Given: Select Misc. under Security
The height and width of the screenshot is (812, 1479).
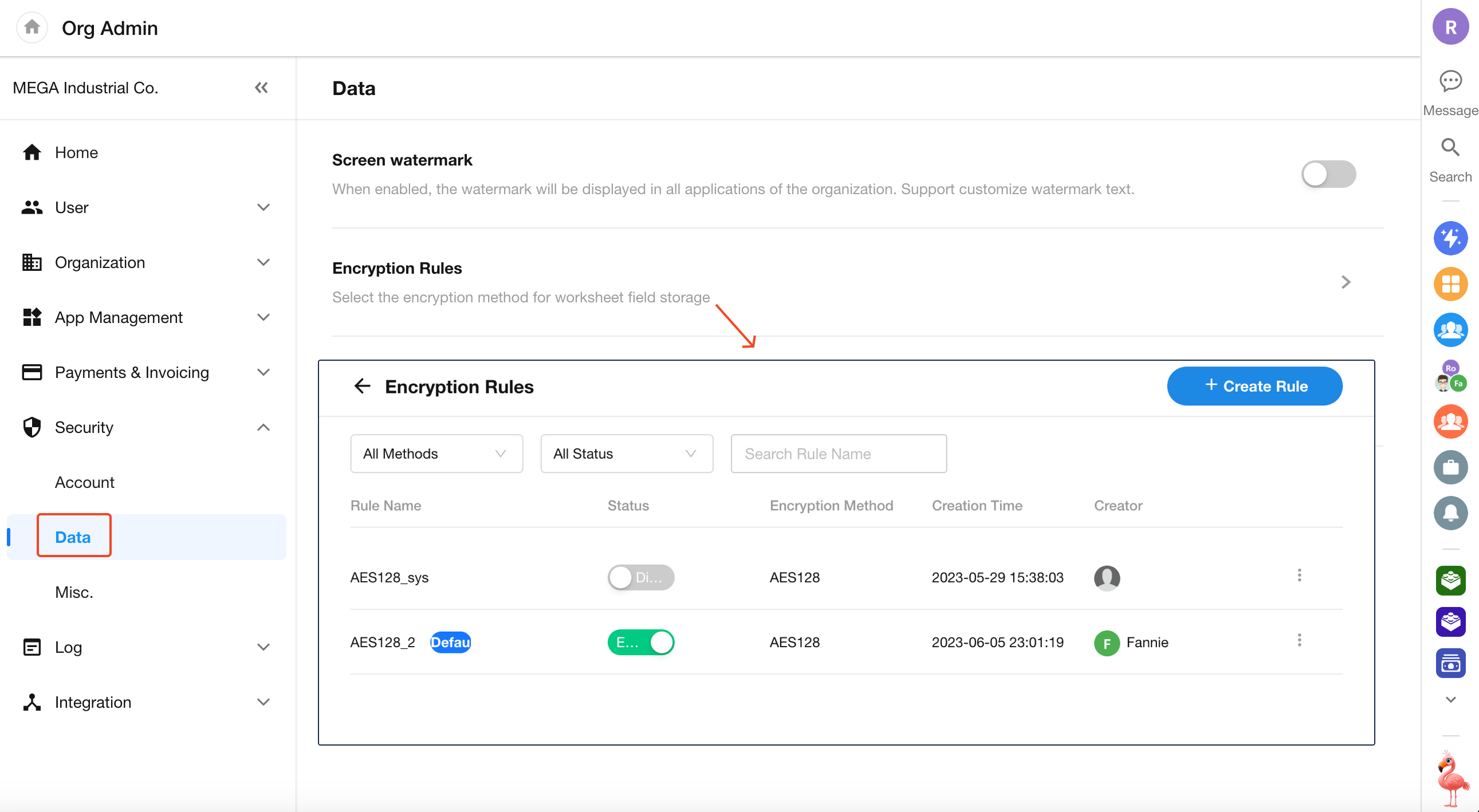Looking at the screenshot, I should [74, 592].
